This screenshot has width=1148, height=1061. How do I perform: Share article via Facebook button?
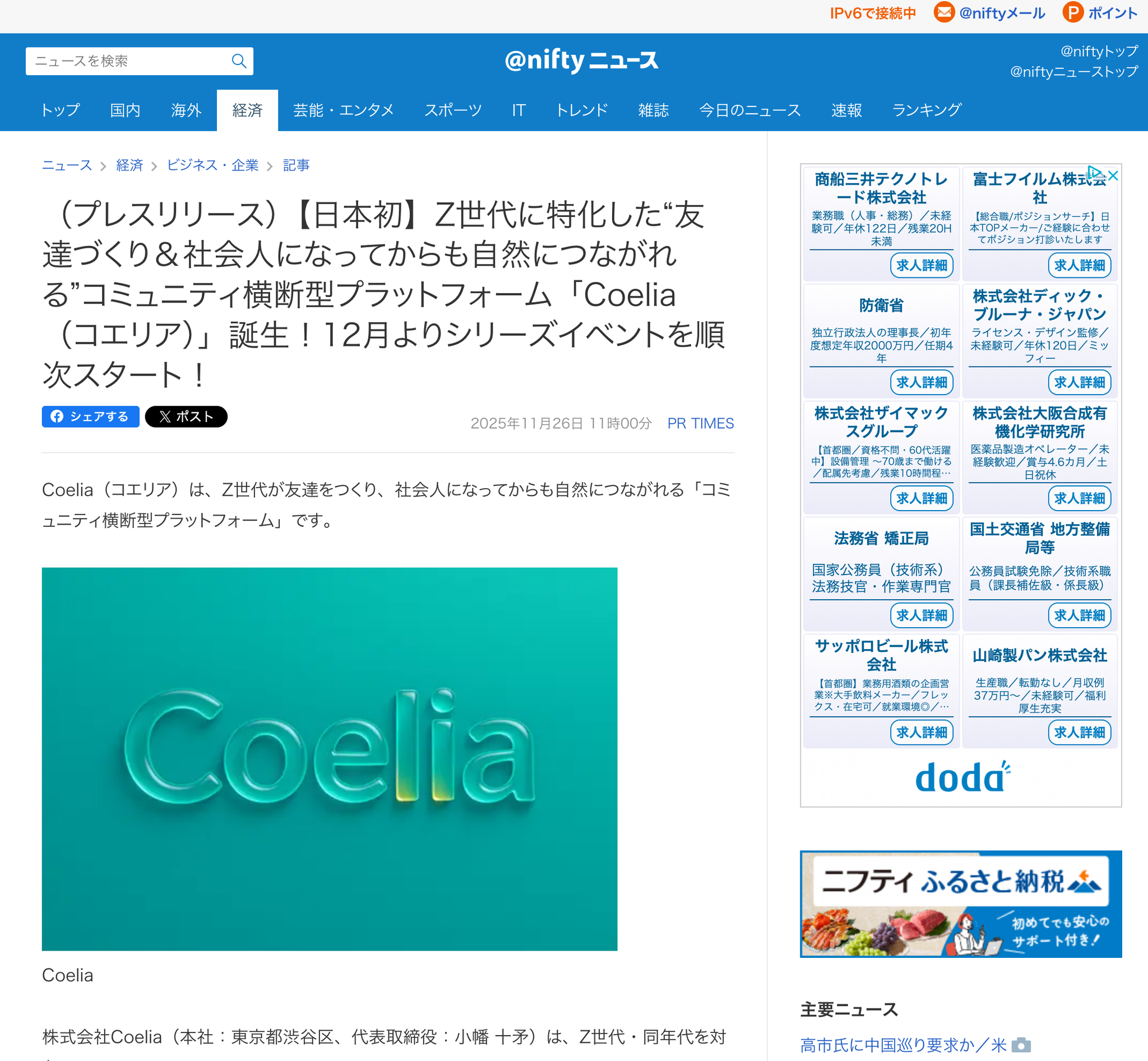coord(90,416)
